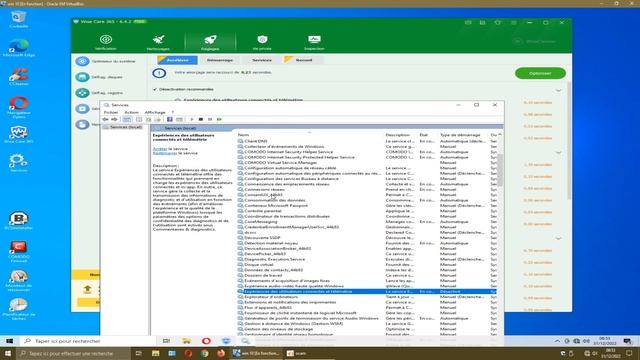Click the guest Taper ici pour rechercher field

click(x=87, y=341)
